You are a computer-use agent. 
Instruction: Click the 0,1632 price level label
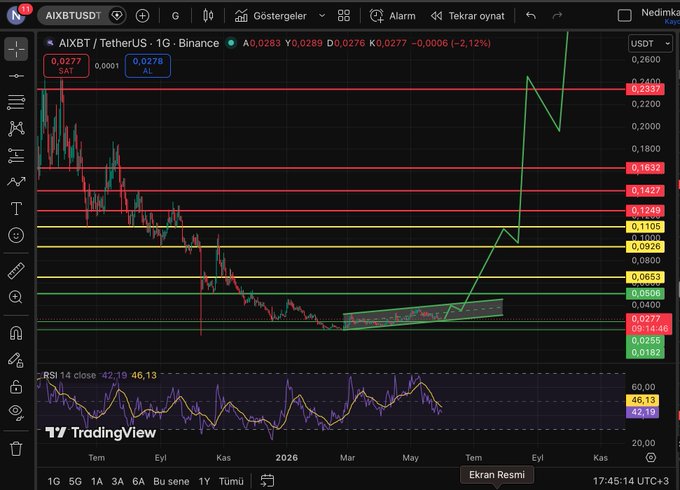[x=645, y=168]
